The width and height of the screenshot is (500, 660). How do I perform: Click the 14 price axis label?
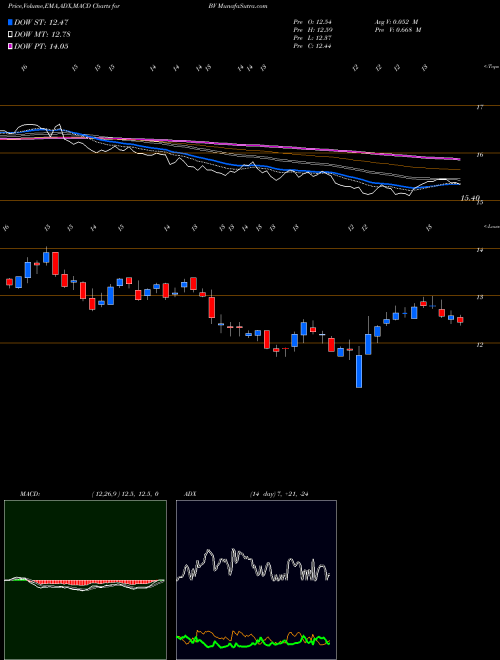point(479,250)
